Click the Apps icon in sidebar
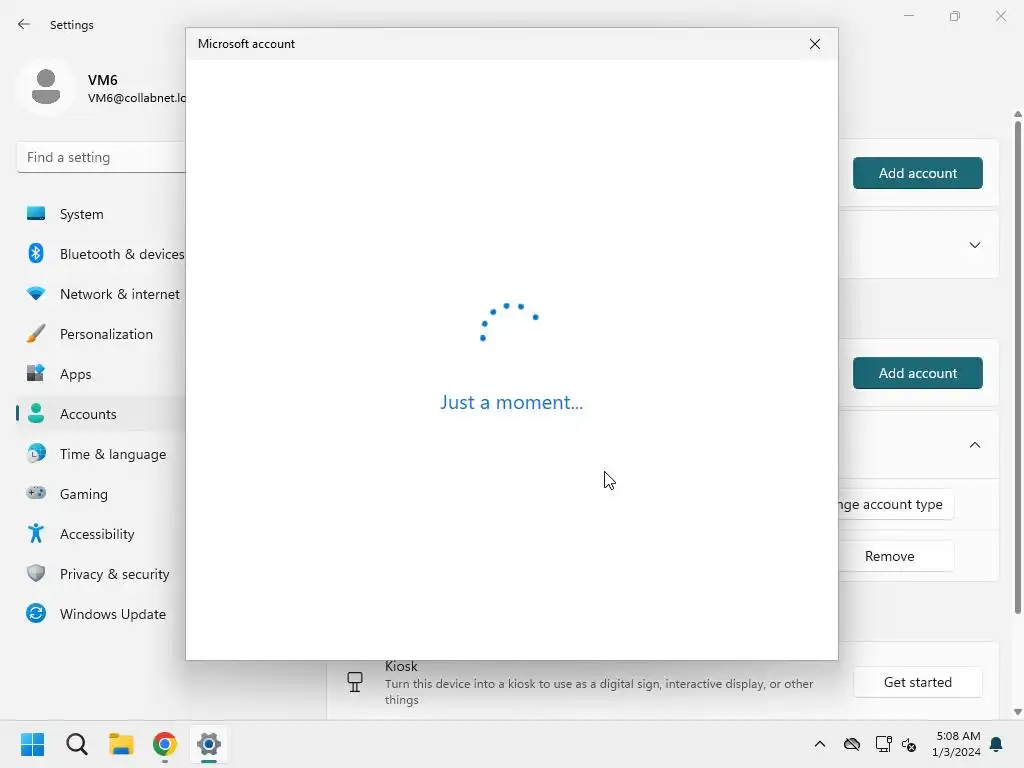Viewport: 1024px width, 768px height. tap(36, 373)
